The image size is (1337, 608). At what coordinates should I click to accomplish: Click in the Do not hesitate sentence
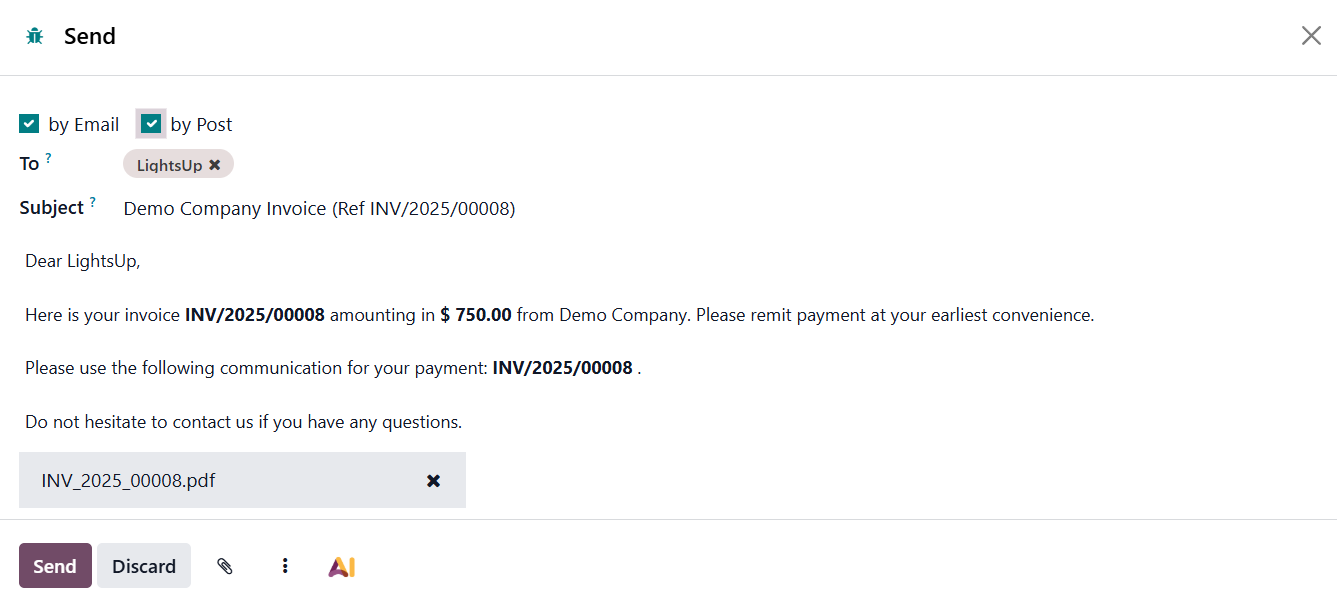tap(243, 422)
